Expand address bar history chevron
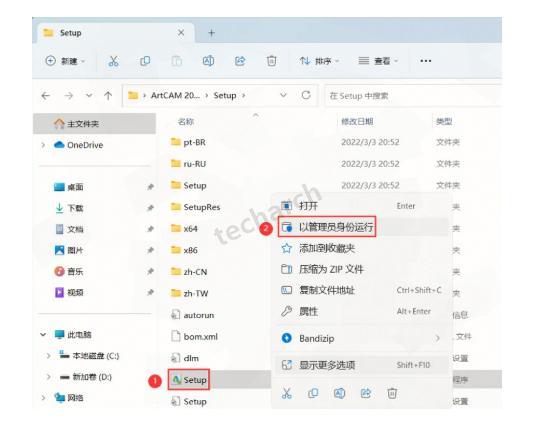 (283, 95)
